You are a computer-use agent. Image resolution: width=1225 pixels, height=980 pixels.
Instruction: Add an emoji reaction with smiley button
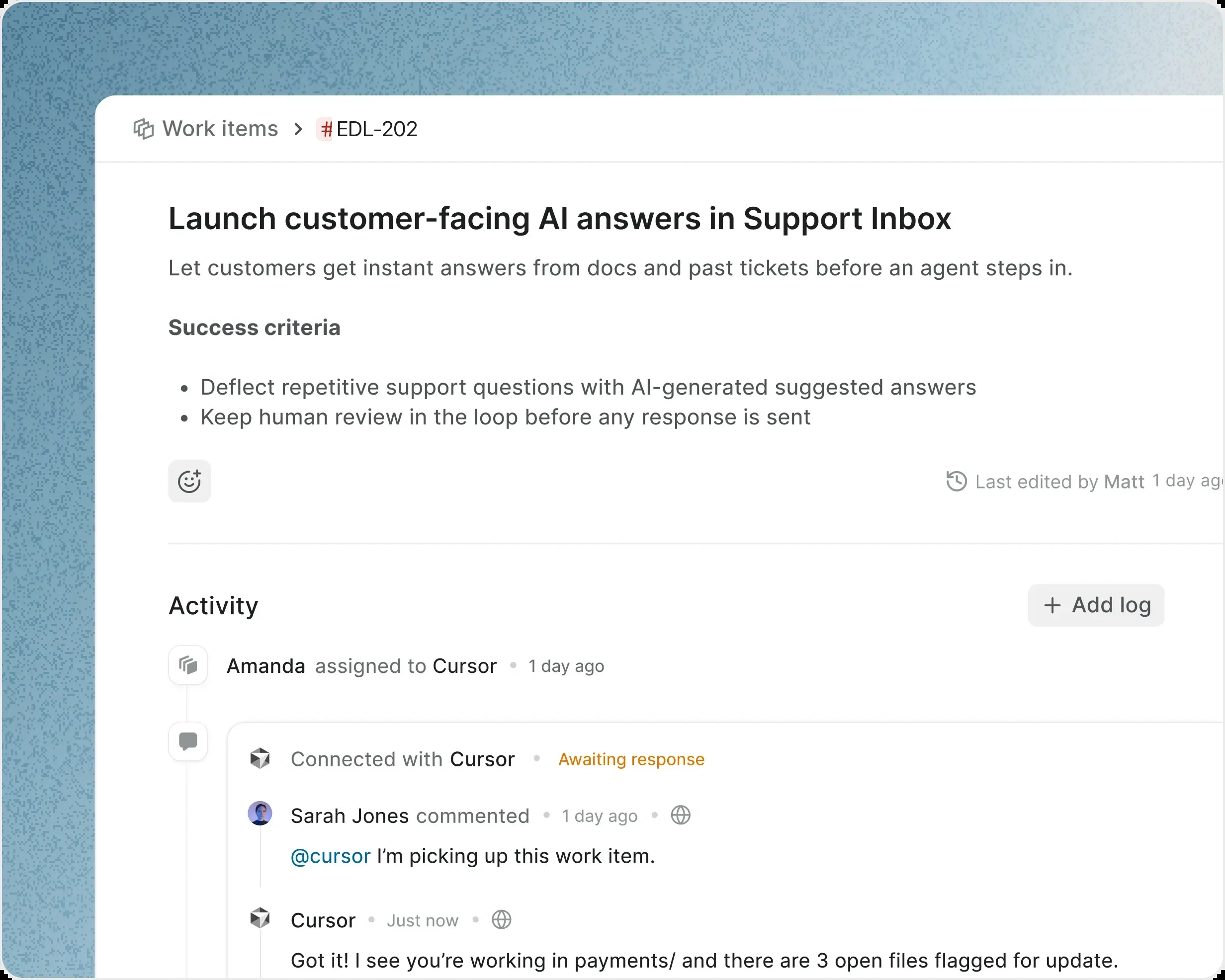click(x=189, y=481)
